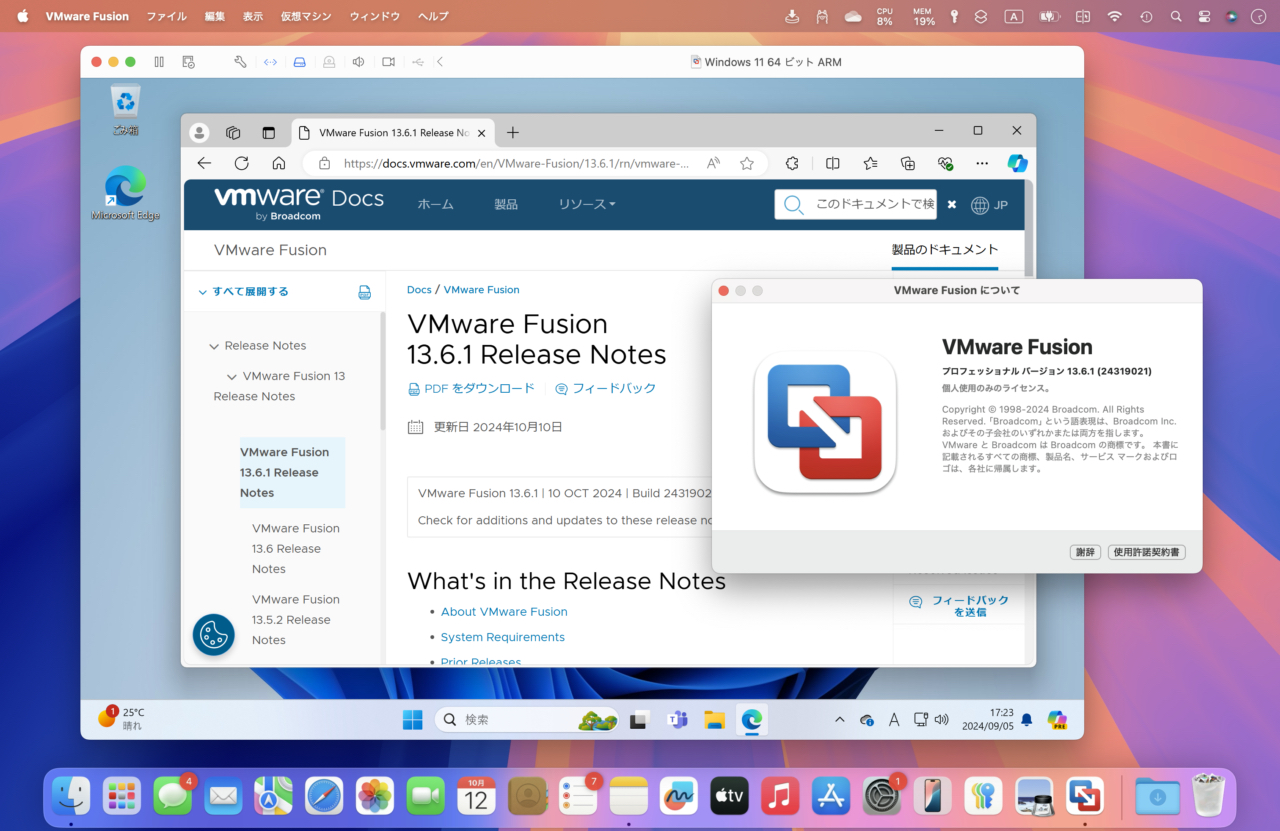Open Edge workspaces icon
Image resolution: width=1280 pixels, height=831 pixels.
click(x=233, y=133)
